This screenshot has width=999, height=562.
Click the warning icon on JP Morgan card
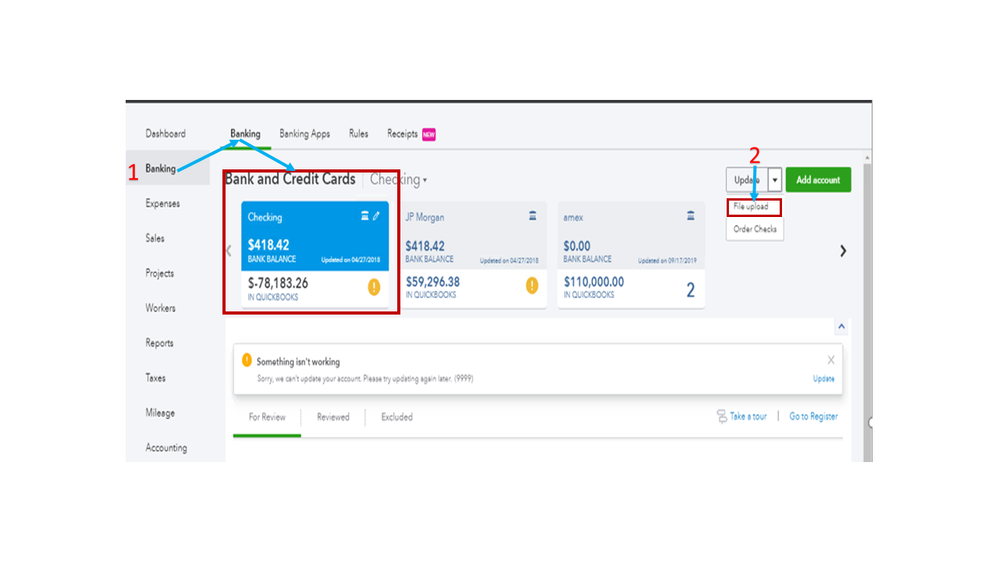tap(532, 285)
